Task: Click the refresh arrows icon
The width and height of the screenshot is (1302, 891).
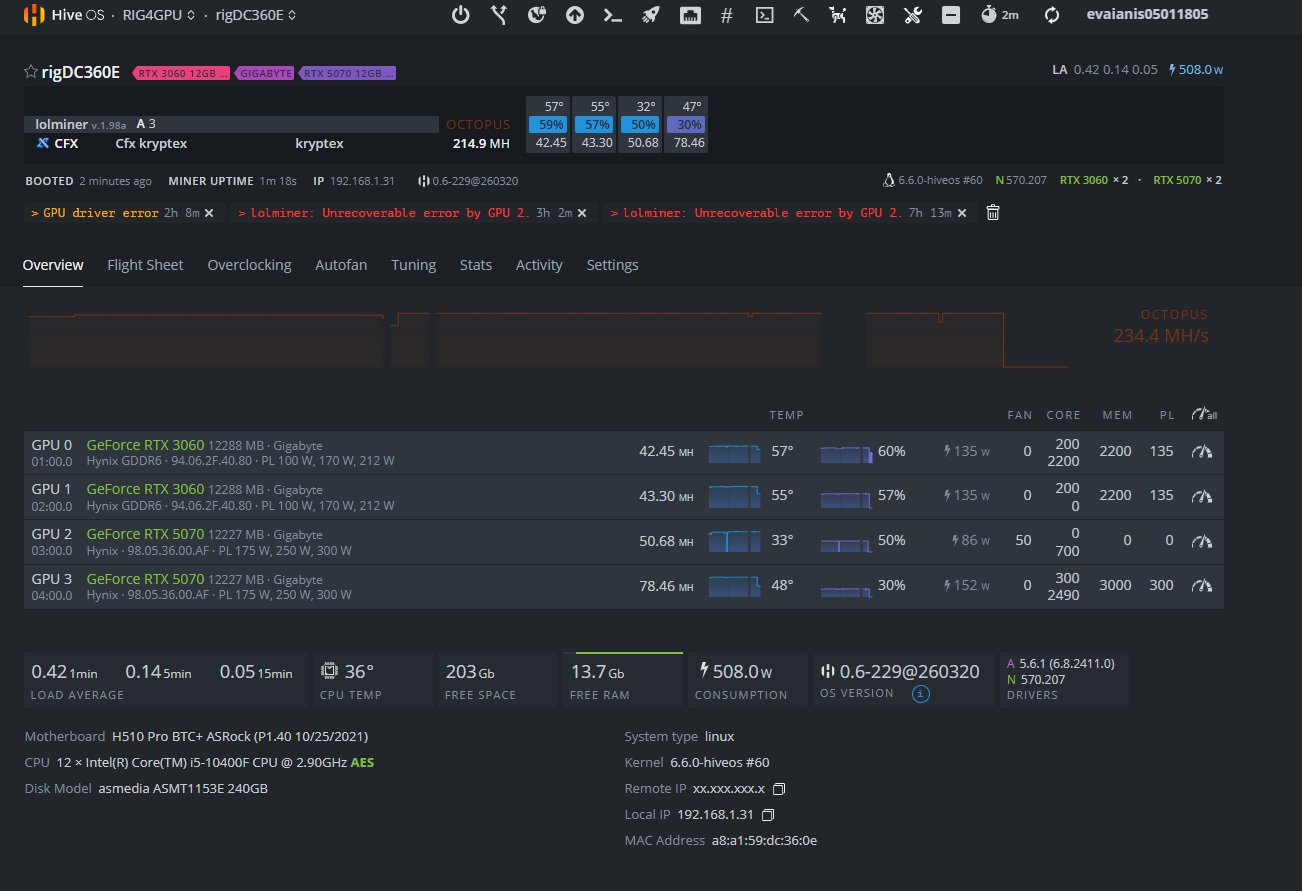Action: click(1051, 15)
